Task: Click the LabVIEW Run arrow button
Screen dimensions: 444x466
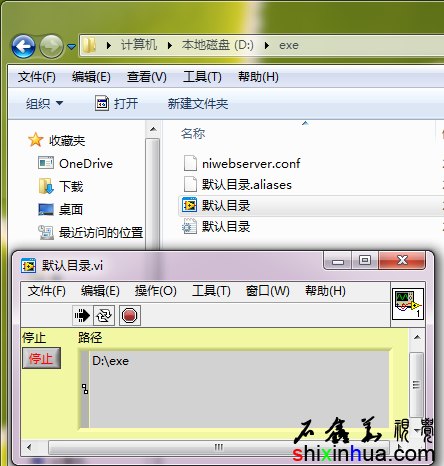Action: click(x=82, y=315)
